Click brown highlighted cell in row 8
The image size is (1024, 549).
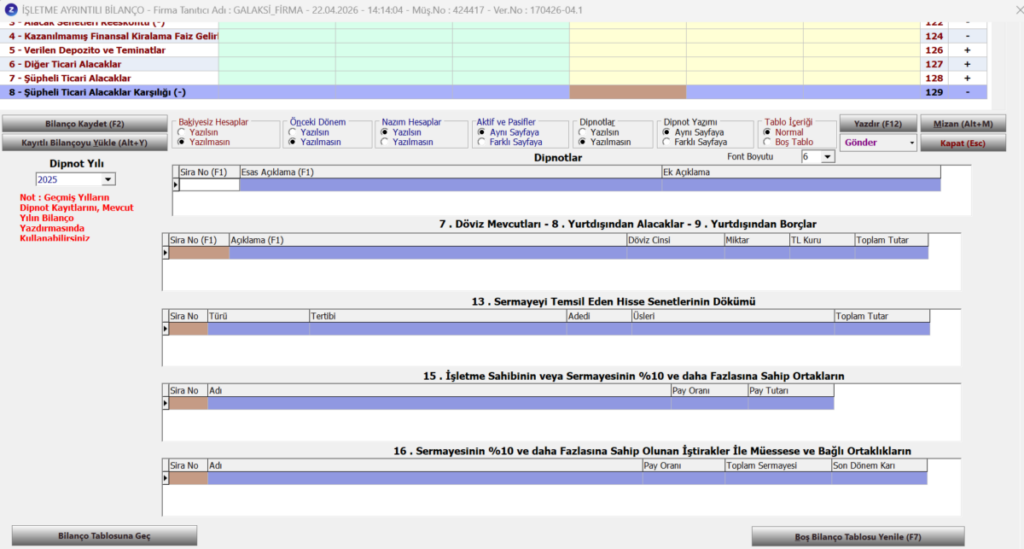tap(628, 92)
